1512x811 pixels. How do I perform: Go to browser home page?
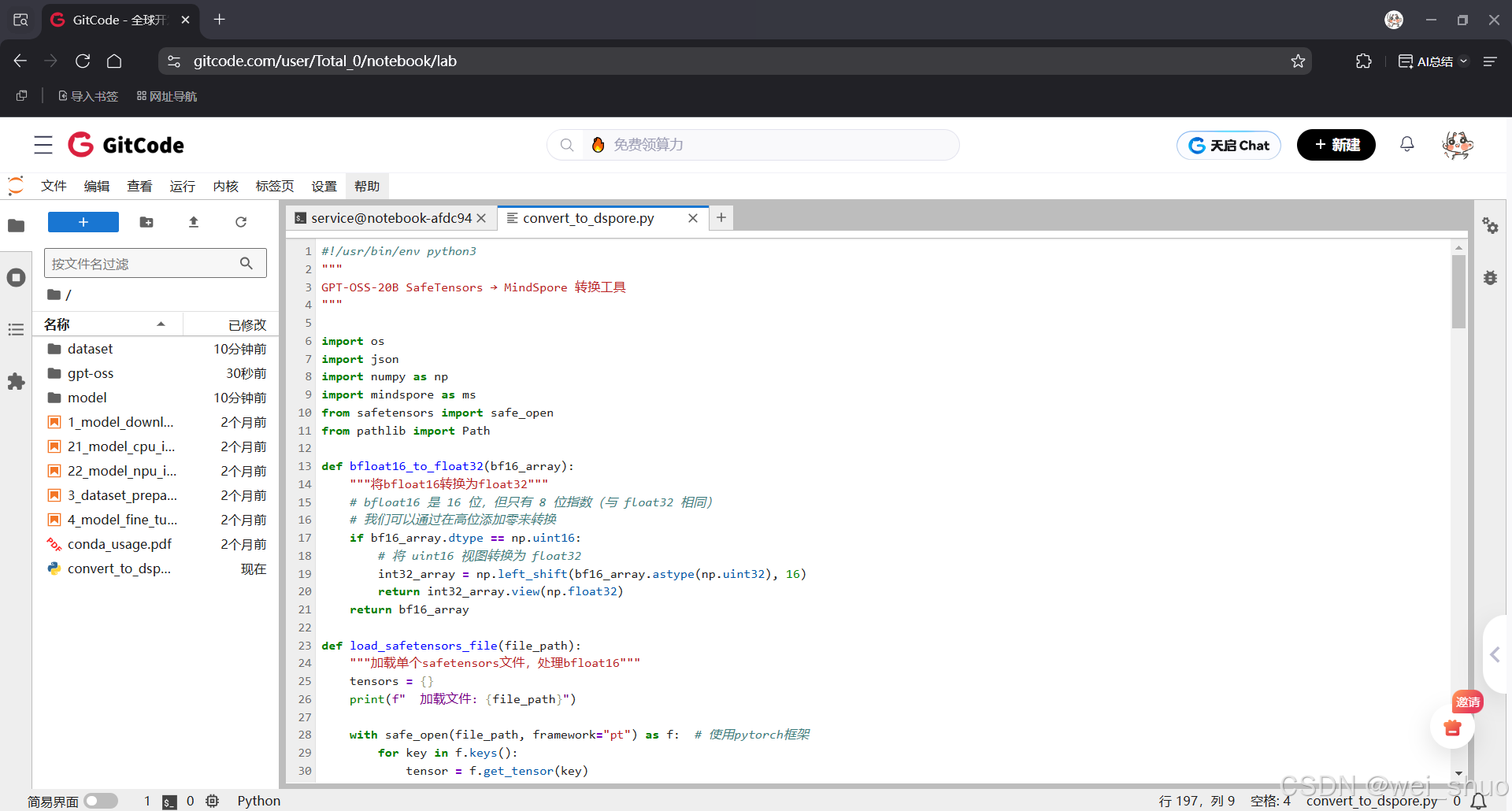114,61
